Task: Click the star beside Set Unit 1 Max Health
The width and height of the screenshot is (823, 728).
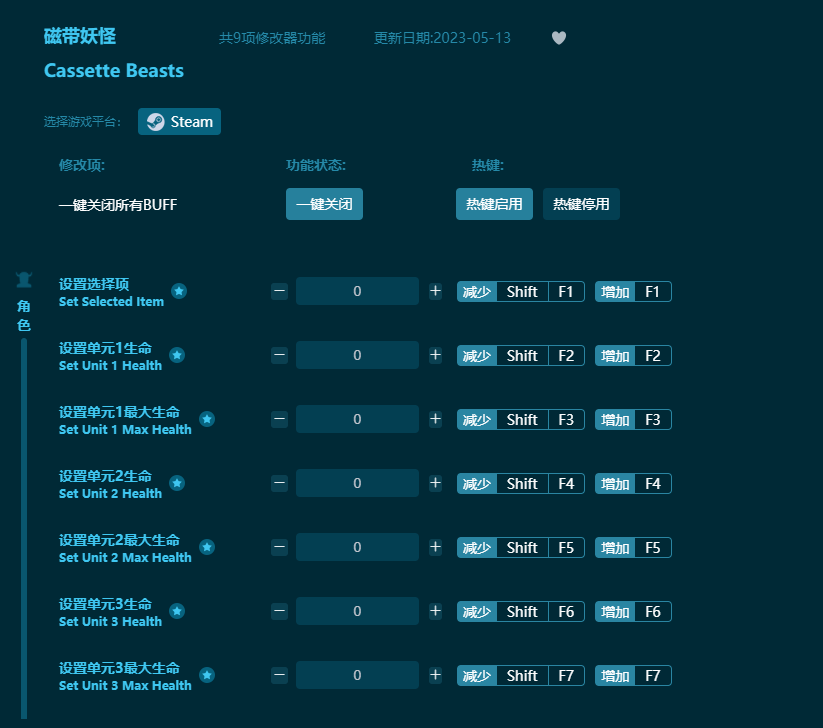Action: coord(207,420)
